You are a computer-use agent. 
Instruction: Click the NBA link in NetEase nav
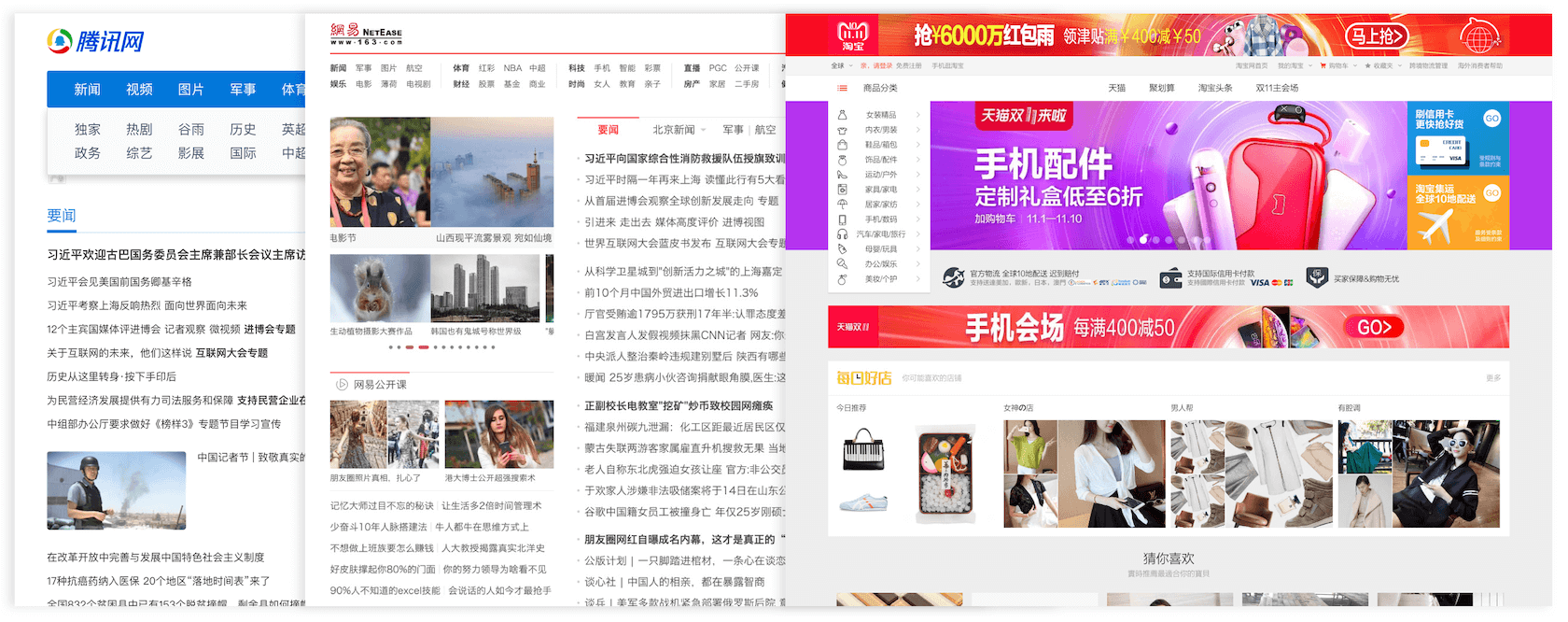[512, 68]
